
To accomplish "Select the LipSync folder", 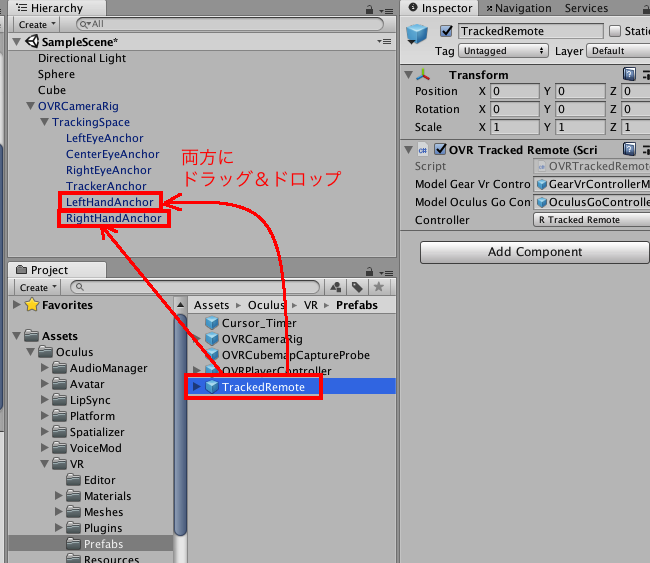I will (x=90, y=400).
